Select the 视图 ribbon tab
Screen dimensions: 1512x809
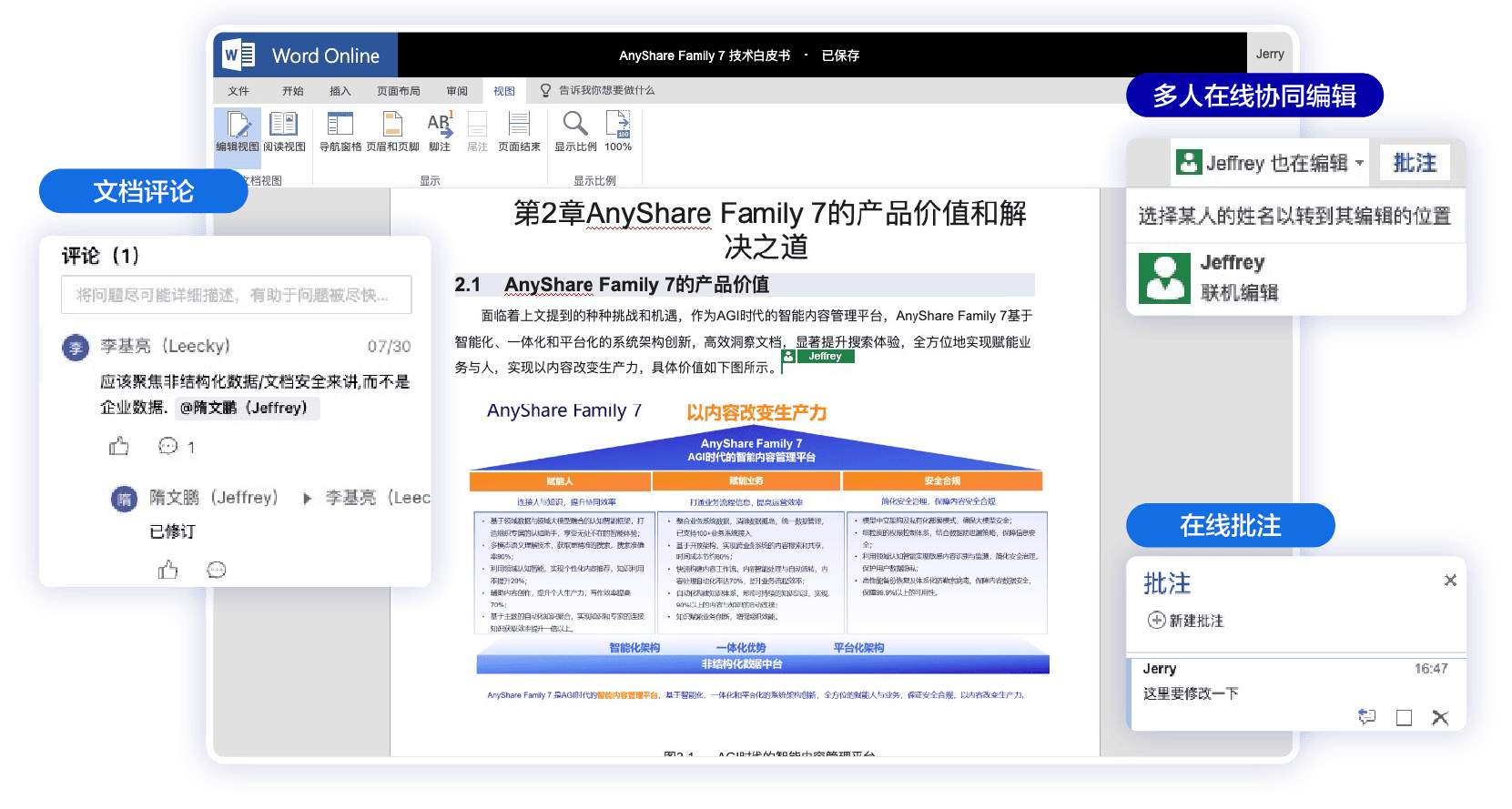(504, 91)
